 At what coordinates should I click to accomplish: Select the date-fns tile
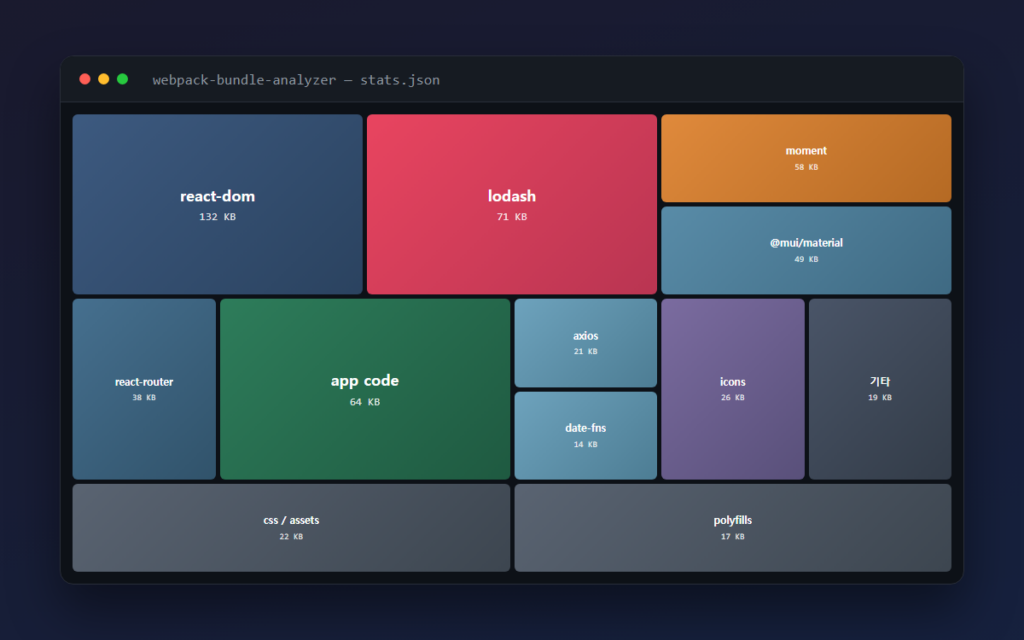[x=586, y=436]
